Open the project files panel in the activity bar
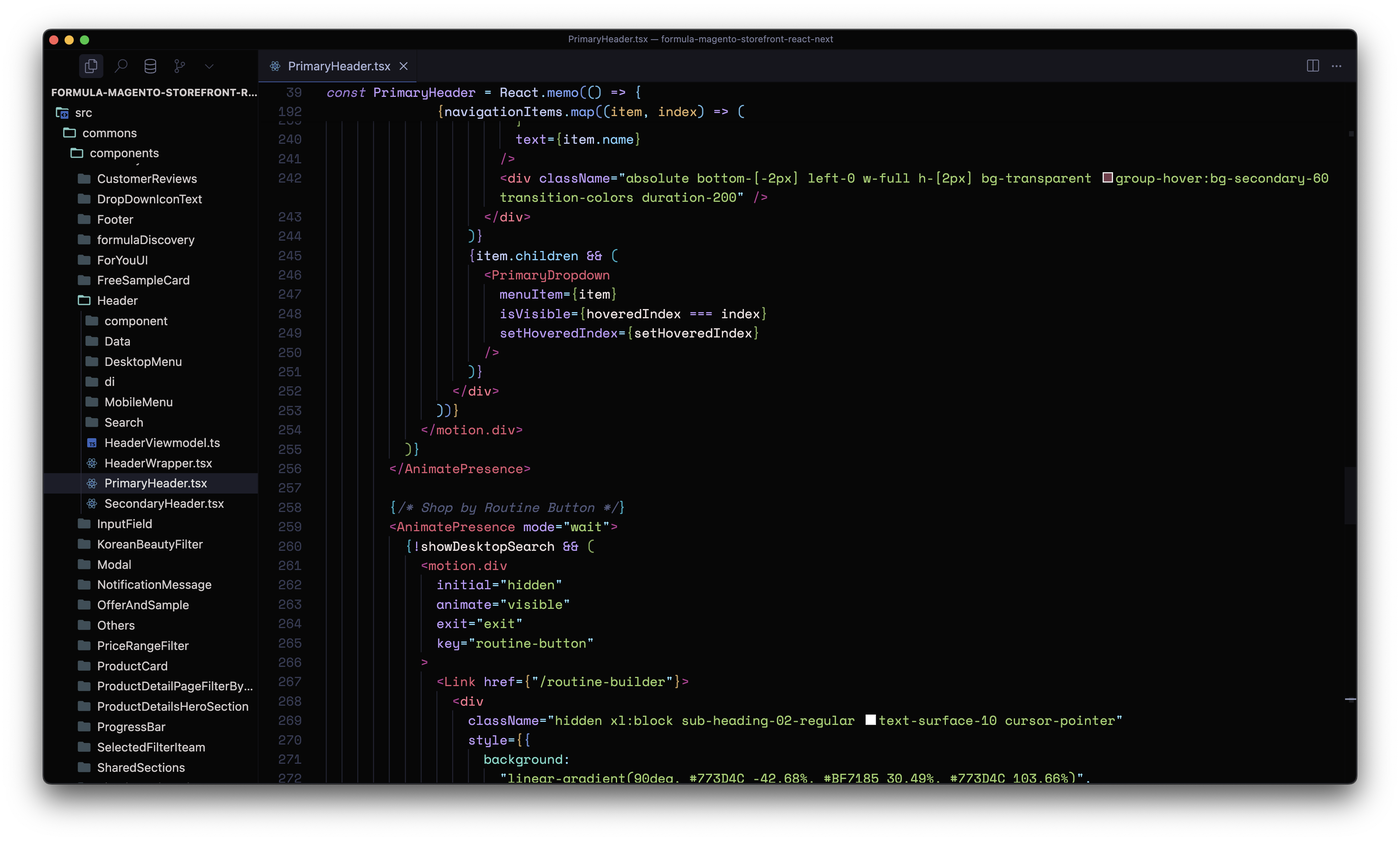 coord(91,66)
